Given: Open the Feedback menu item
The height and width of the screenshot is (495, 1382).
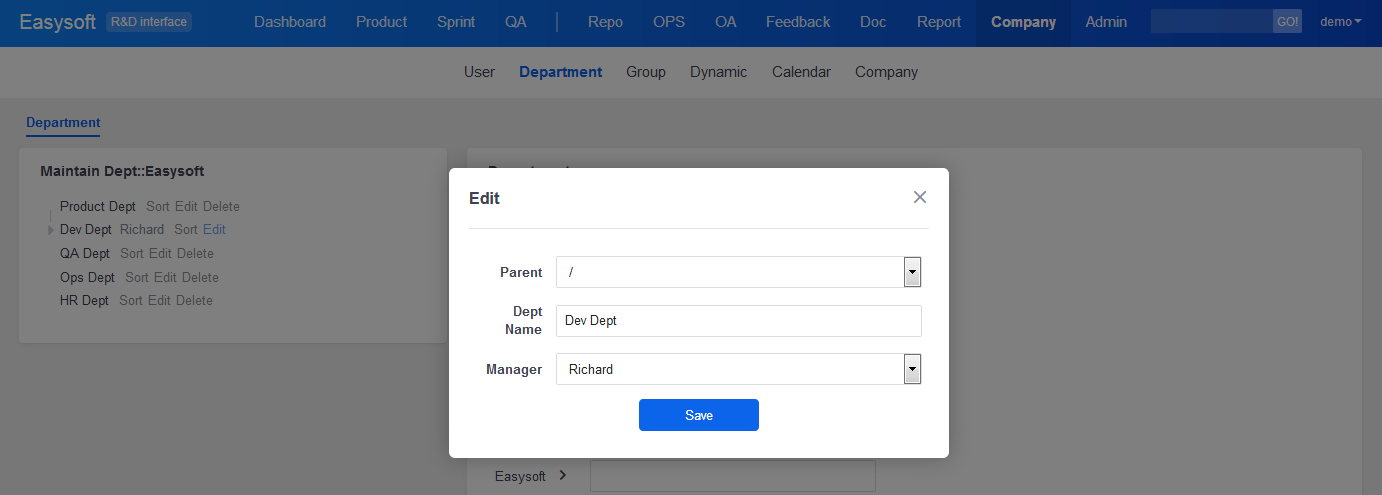Looking at the screenshot, I should 798,22.
